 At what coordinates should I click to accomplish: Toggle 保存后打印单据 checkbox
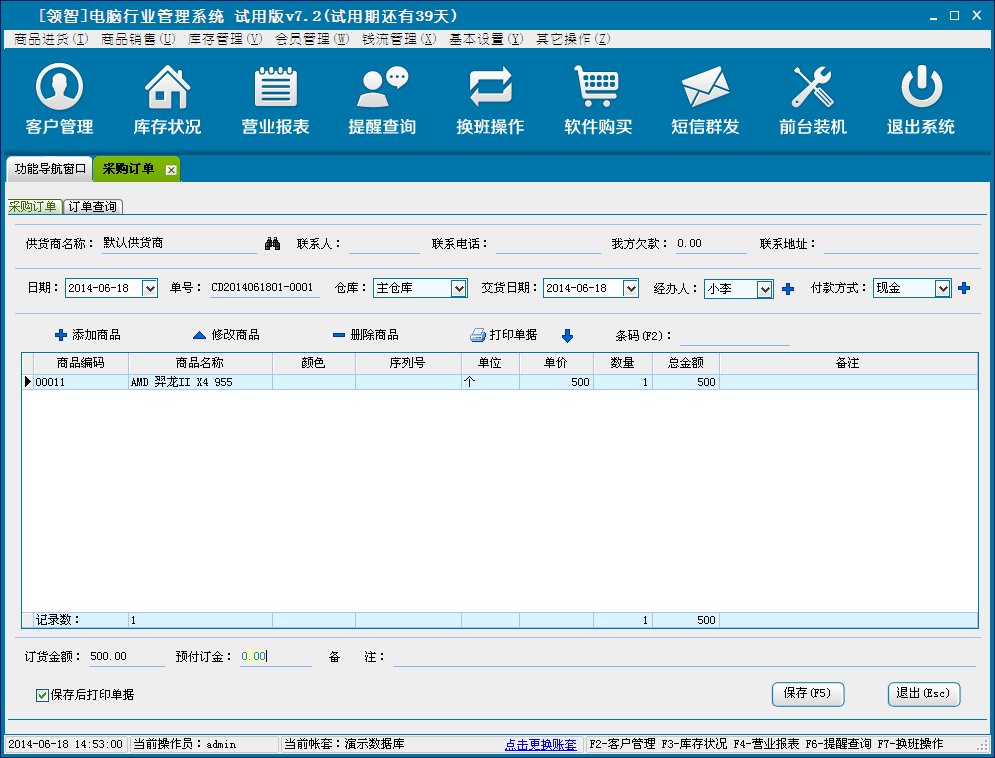tap(42, 695)
